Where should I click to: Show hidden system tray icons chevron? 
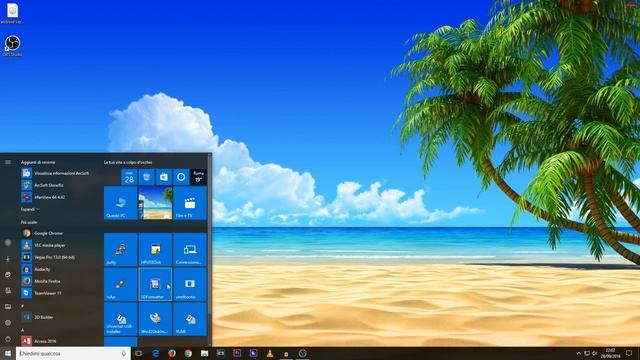pyautogui.click(x=578, y=353)
